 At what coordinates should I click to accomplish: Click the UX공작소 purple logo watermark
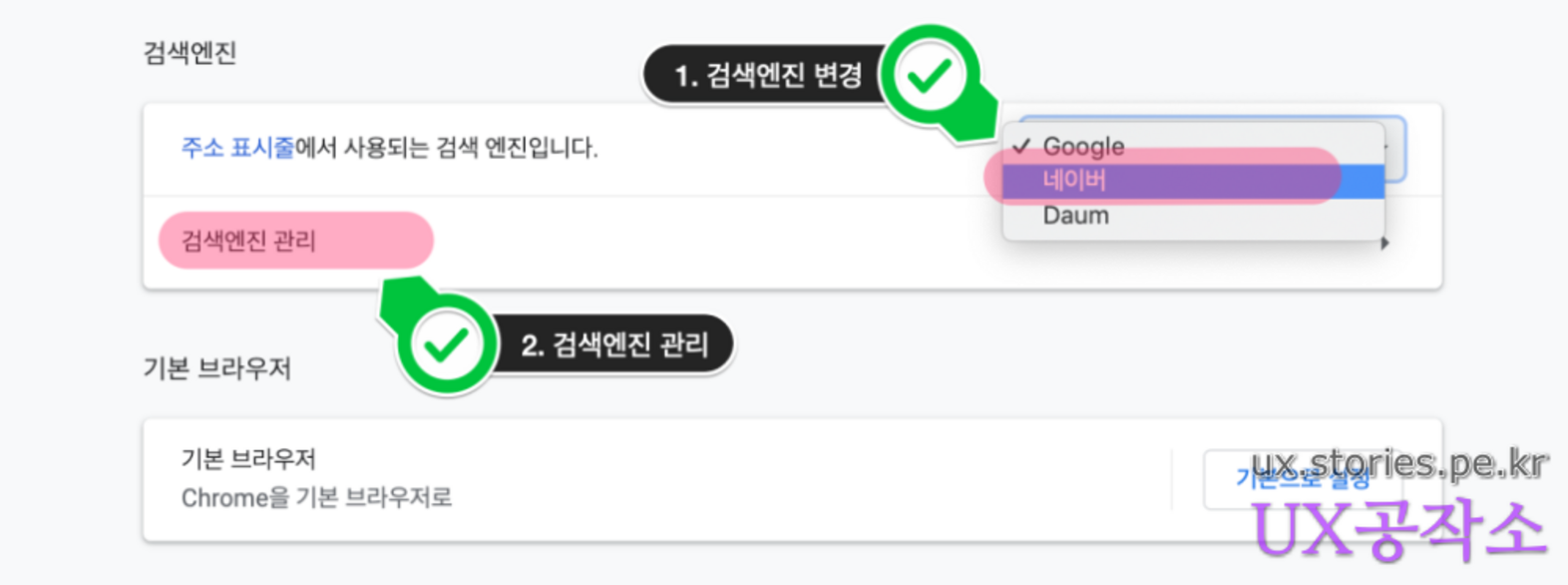coord(1398,530)
